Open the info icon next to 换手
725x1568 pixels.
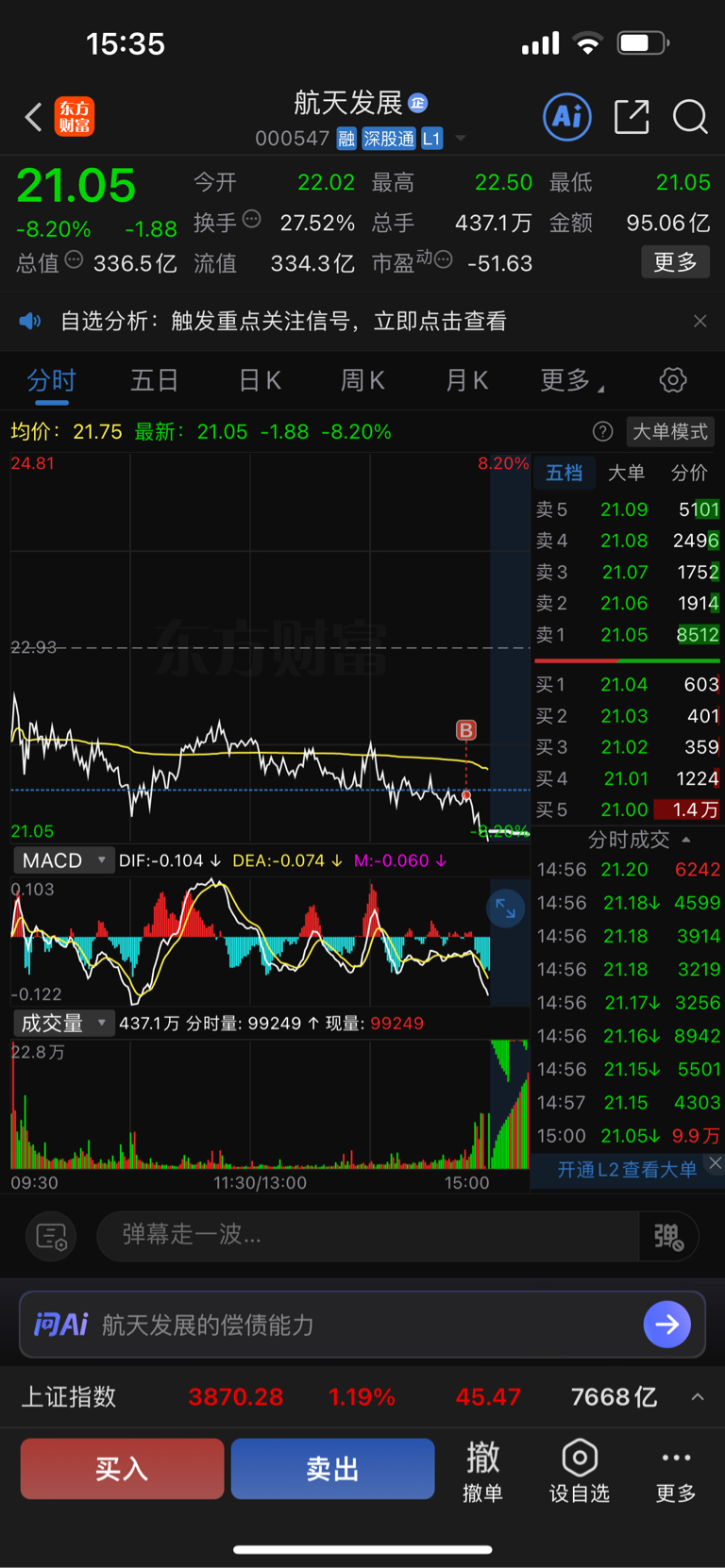[251, 219]
